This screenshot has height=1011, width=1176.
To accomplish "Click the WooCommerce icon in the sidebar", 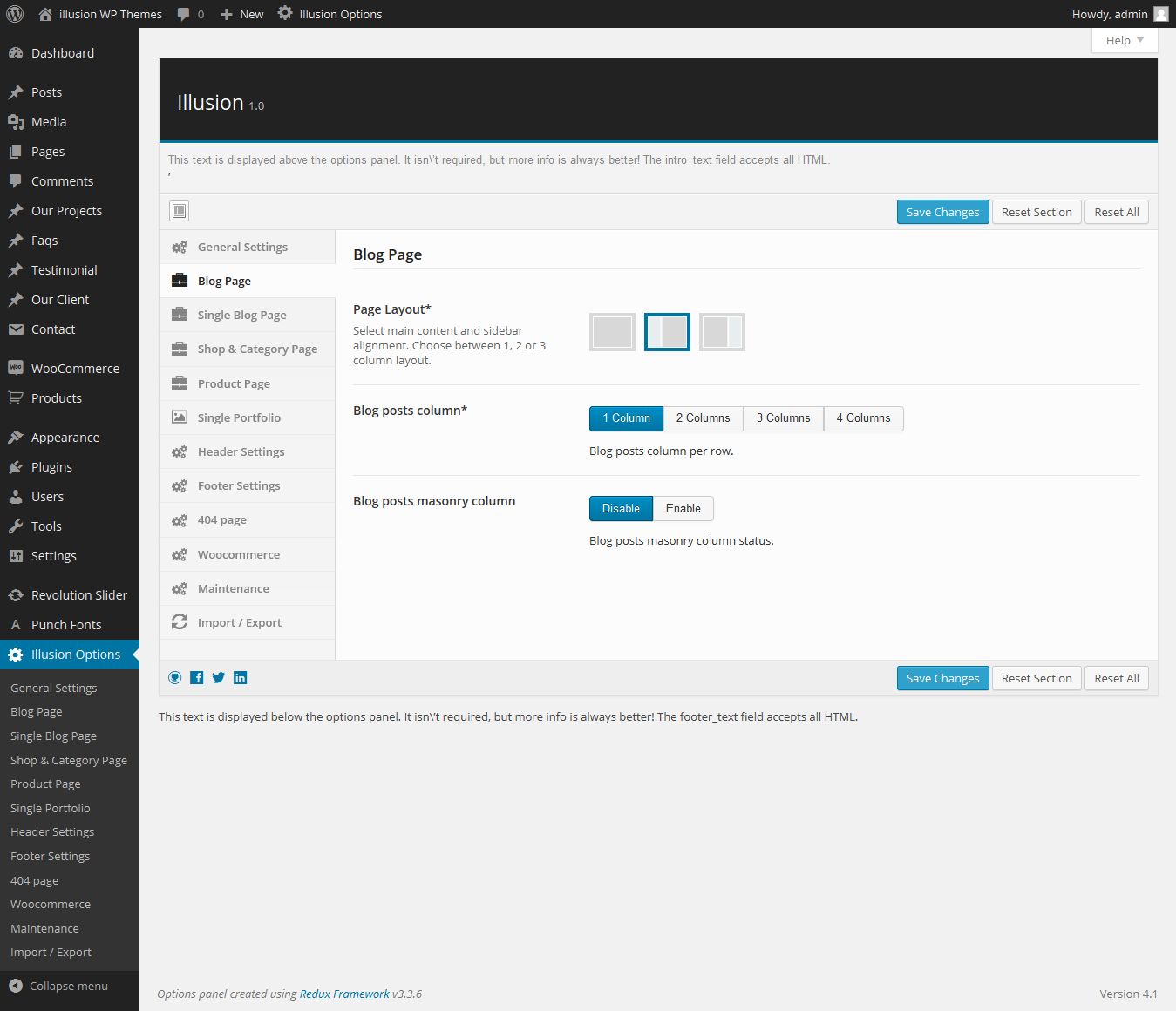I will (15, 368).
